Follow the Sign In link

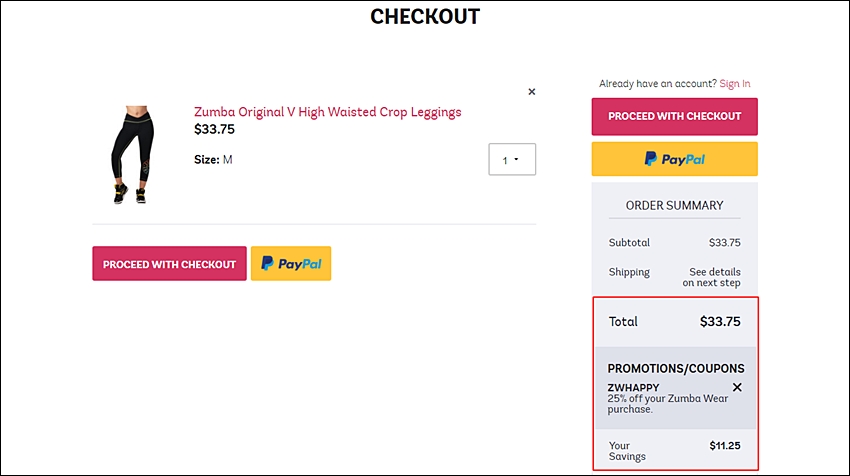(735, 83)
